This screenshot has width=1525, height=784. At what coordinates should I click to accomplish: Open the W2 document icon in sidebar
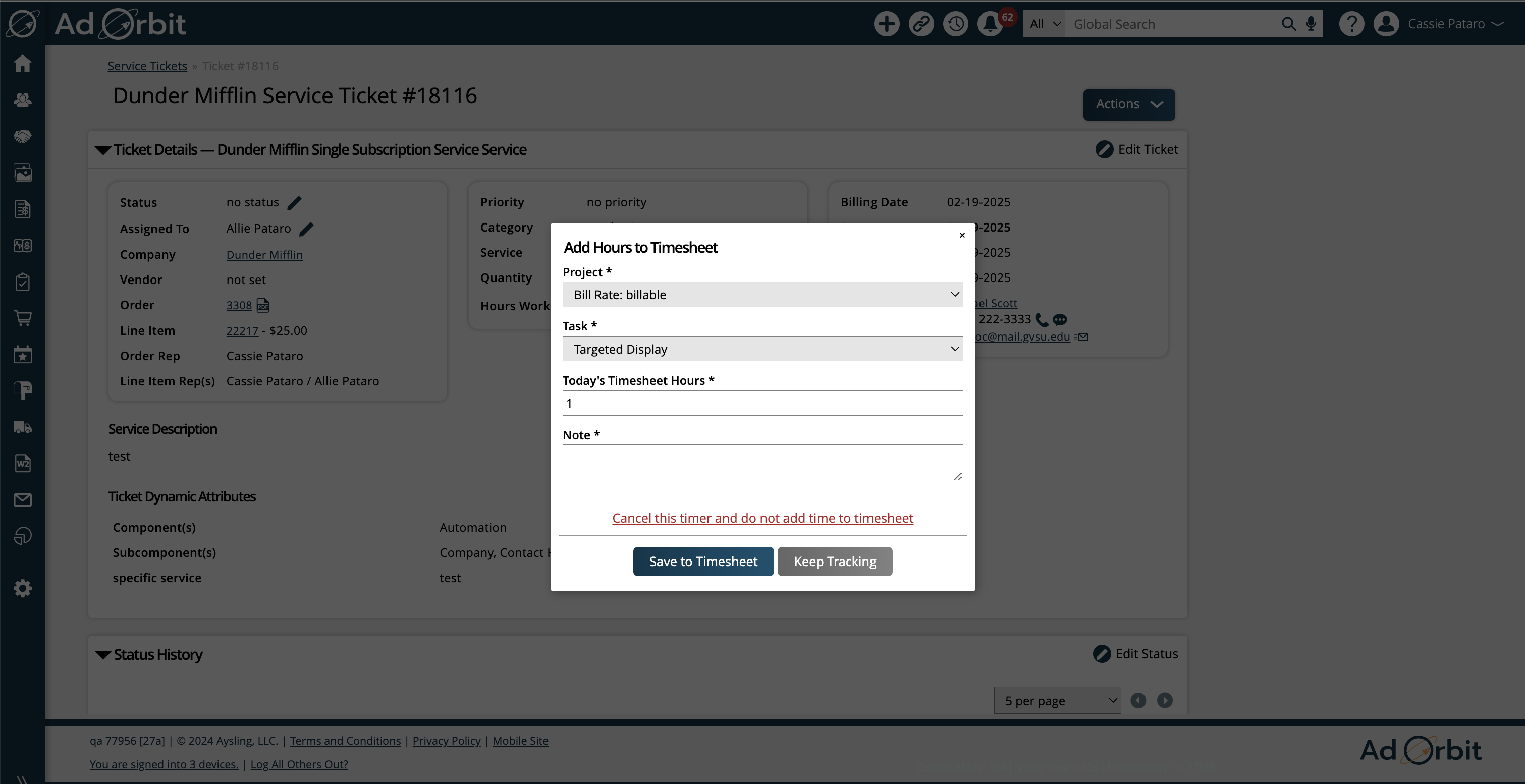[23, 463]
